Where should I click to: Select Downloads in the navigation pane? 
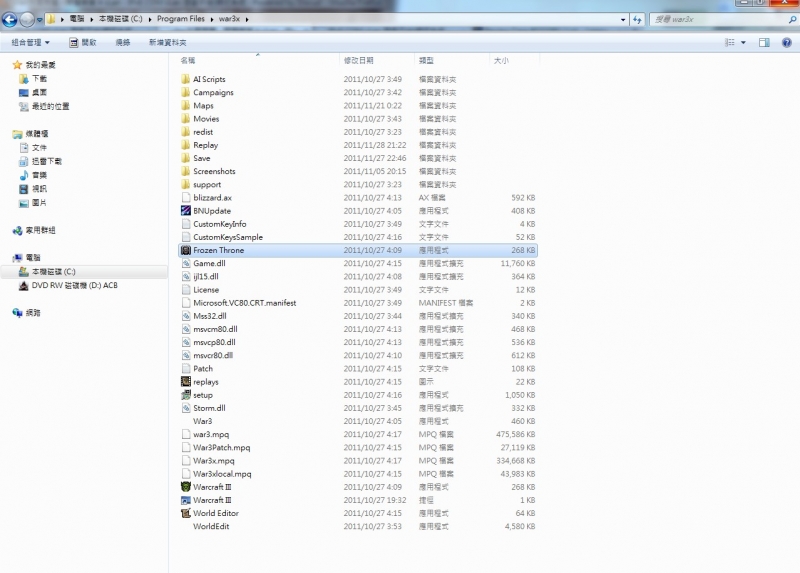39,79
